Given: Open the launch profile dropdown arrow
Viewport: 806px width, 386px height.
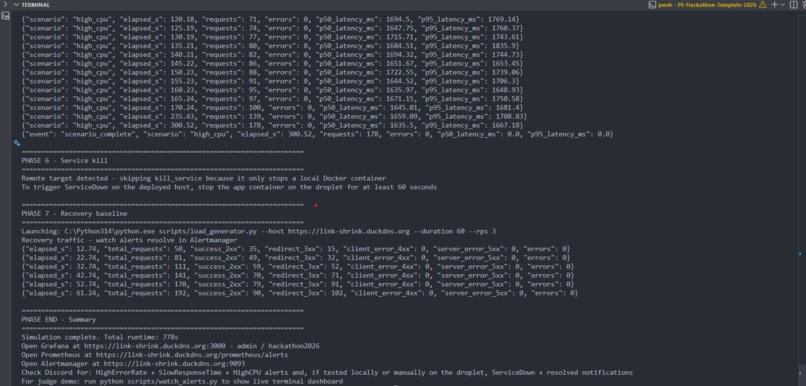Looking at the screenshot, I should click(782, 5).
